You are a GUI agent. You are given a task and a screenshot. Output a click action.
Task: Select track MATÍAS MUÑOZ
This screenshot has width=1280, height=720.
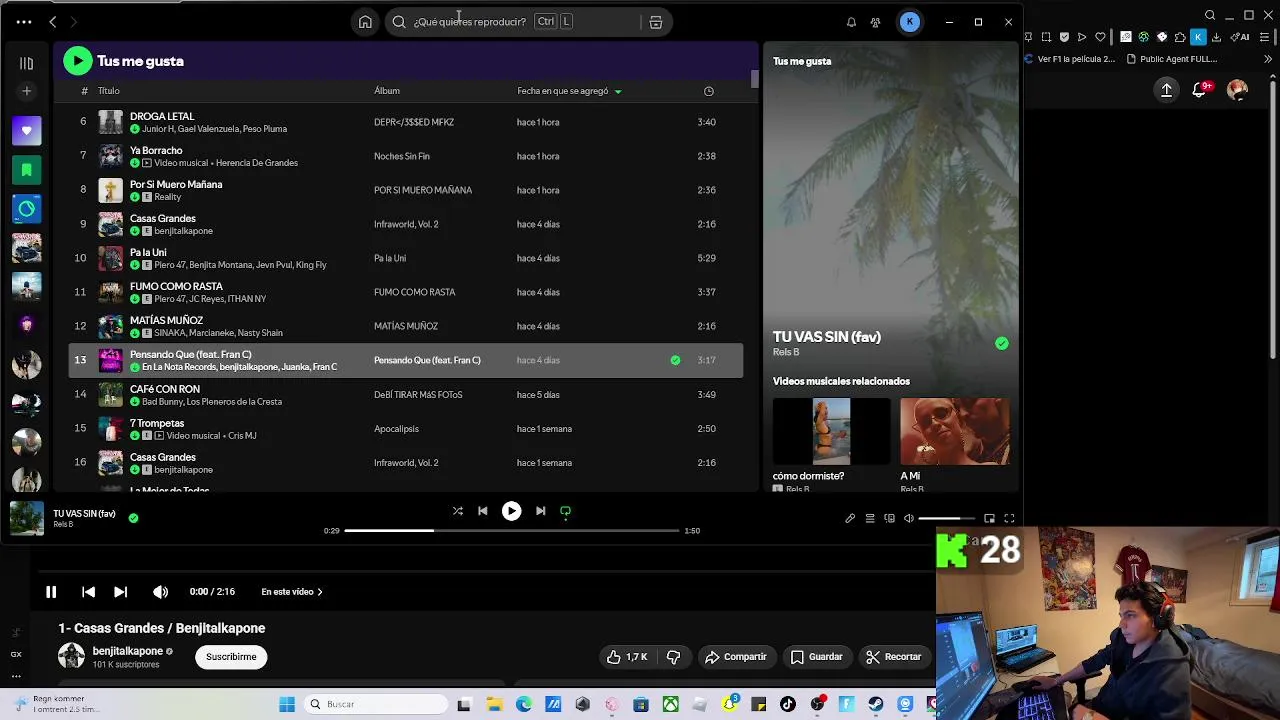coord(166,320)
